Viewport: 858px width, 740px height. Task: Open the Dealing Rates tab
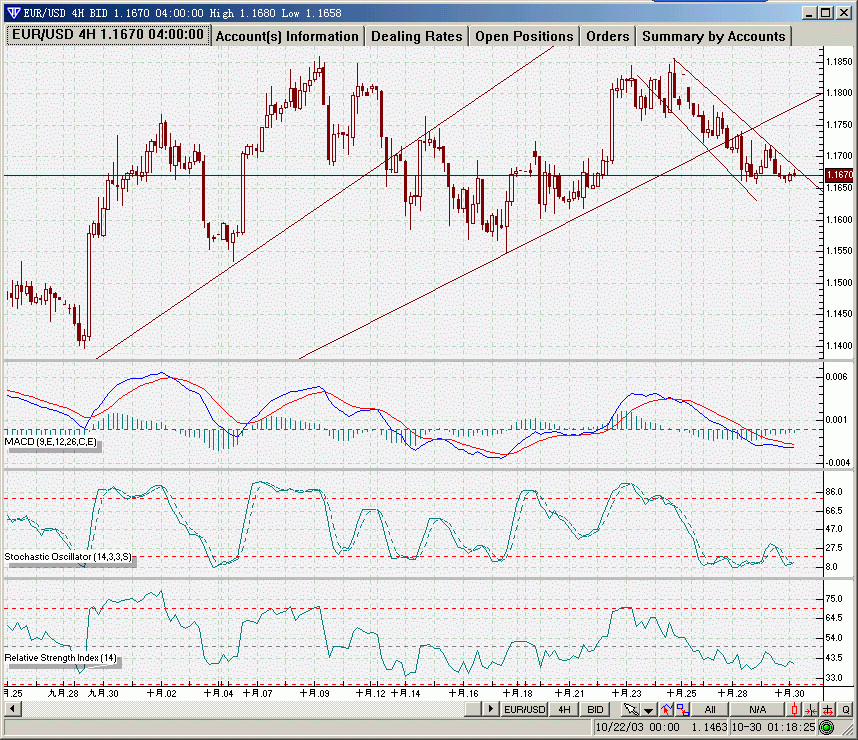click(416, 36)
